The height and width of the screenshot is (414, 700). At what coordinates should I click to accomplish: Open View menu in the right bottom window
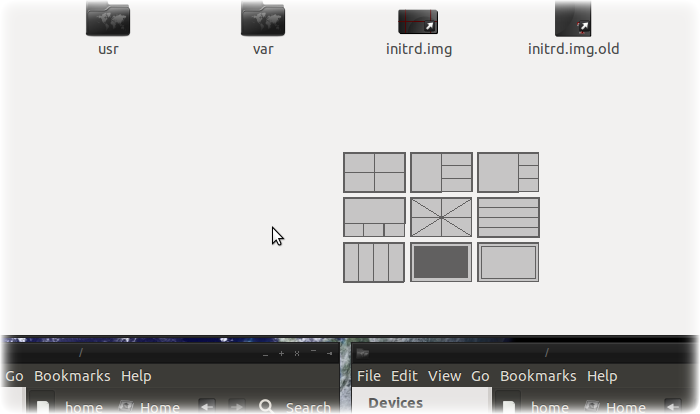[445, 376]
